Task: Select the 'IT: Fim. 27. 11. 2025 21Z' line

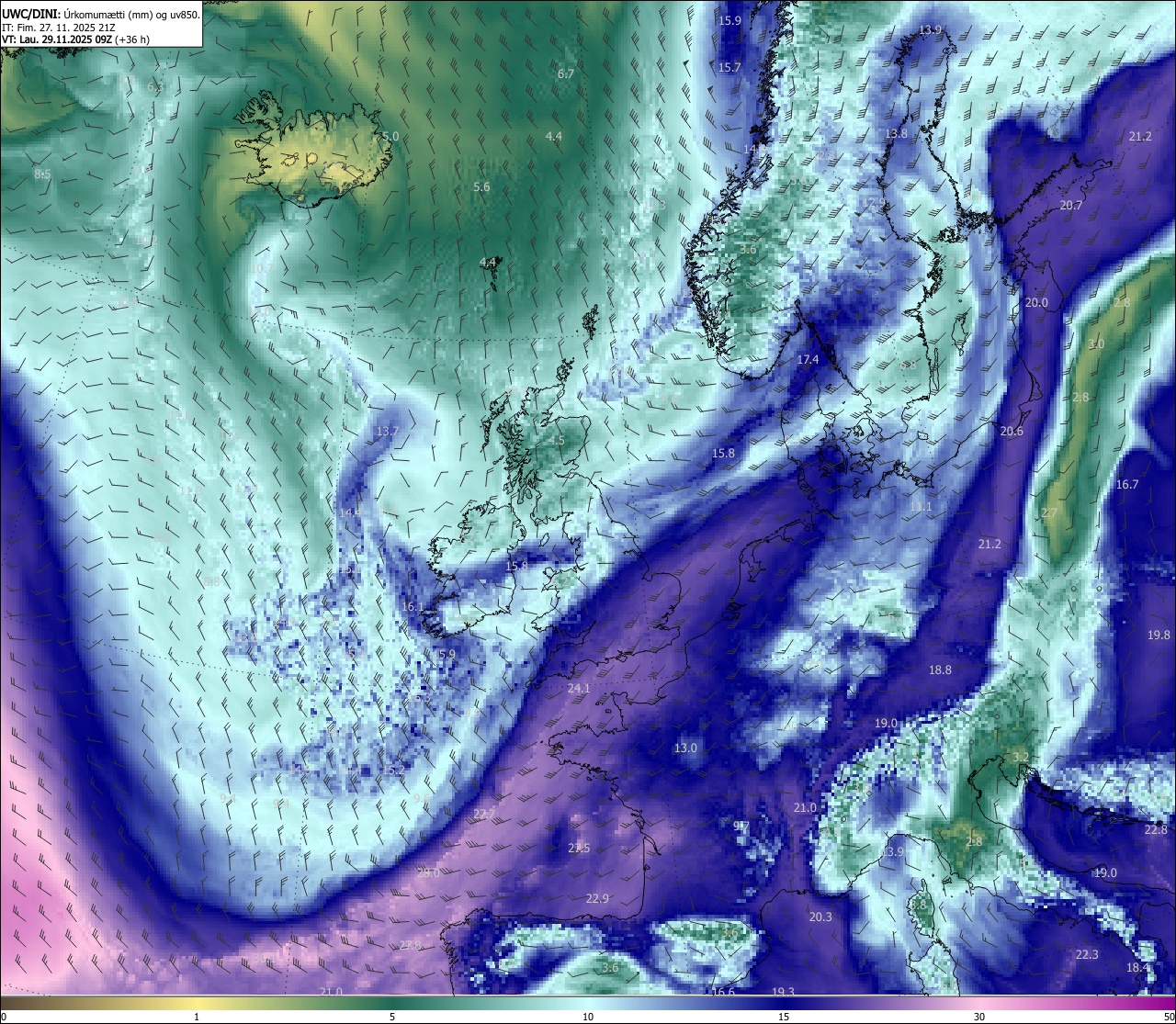Action: coord(59,28)
